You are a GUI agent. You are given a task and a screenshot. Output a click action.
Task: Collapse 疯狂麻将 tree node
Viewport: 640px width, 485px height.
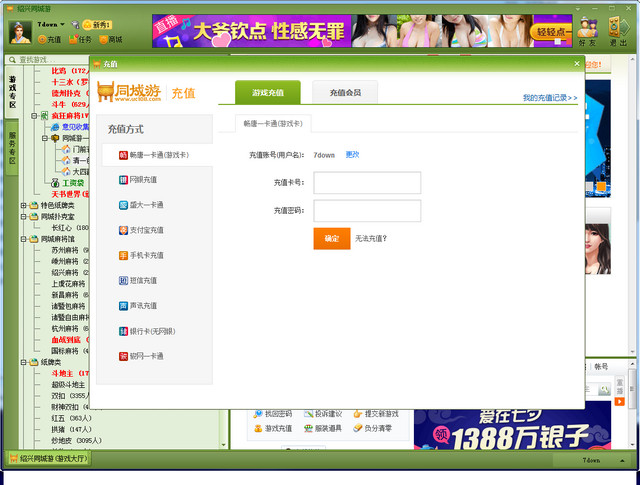(34, 116)
